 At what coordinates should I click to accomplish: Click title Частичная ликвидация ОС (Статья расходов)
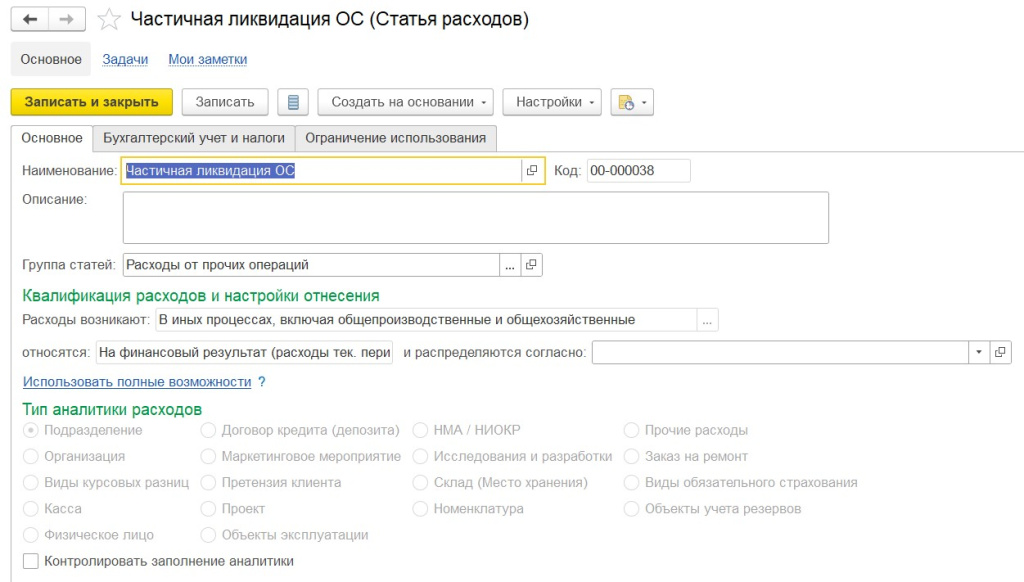point(330,19)
